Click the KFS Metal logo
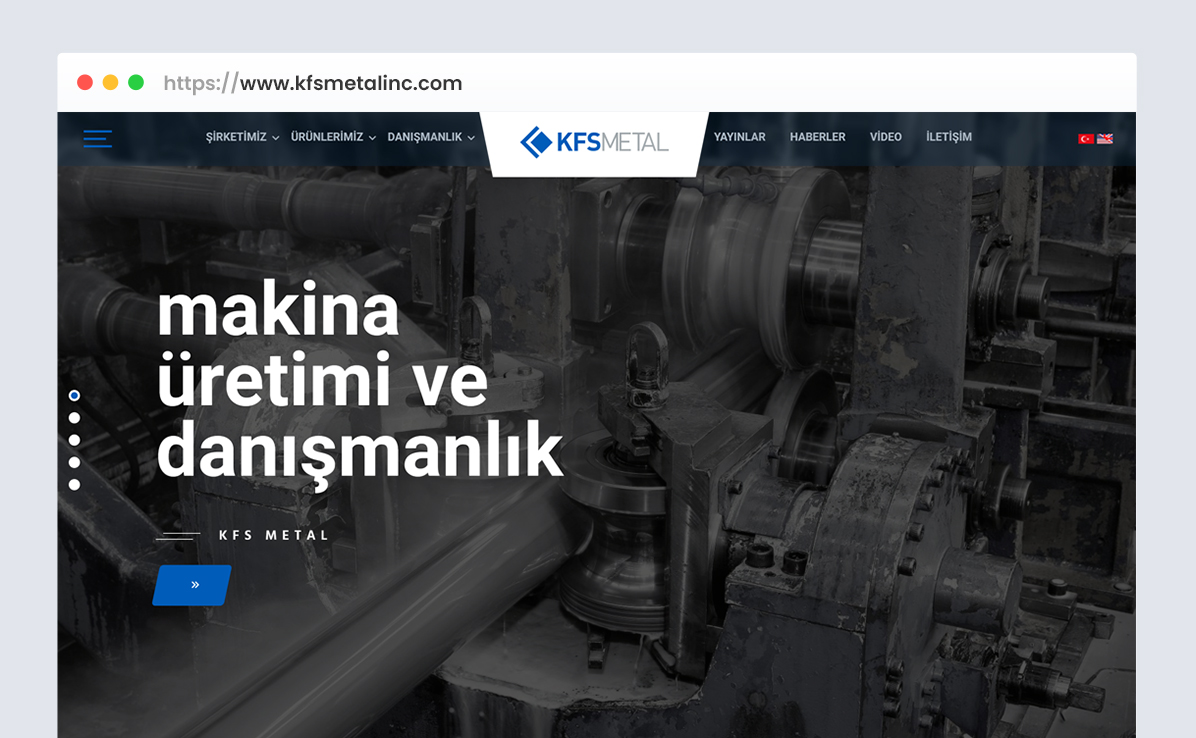 point(594,142)
